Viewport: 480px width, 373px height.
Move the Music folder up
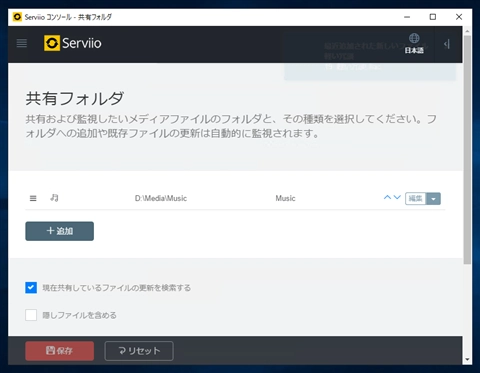coord(387,197)
